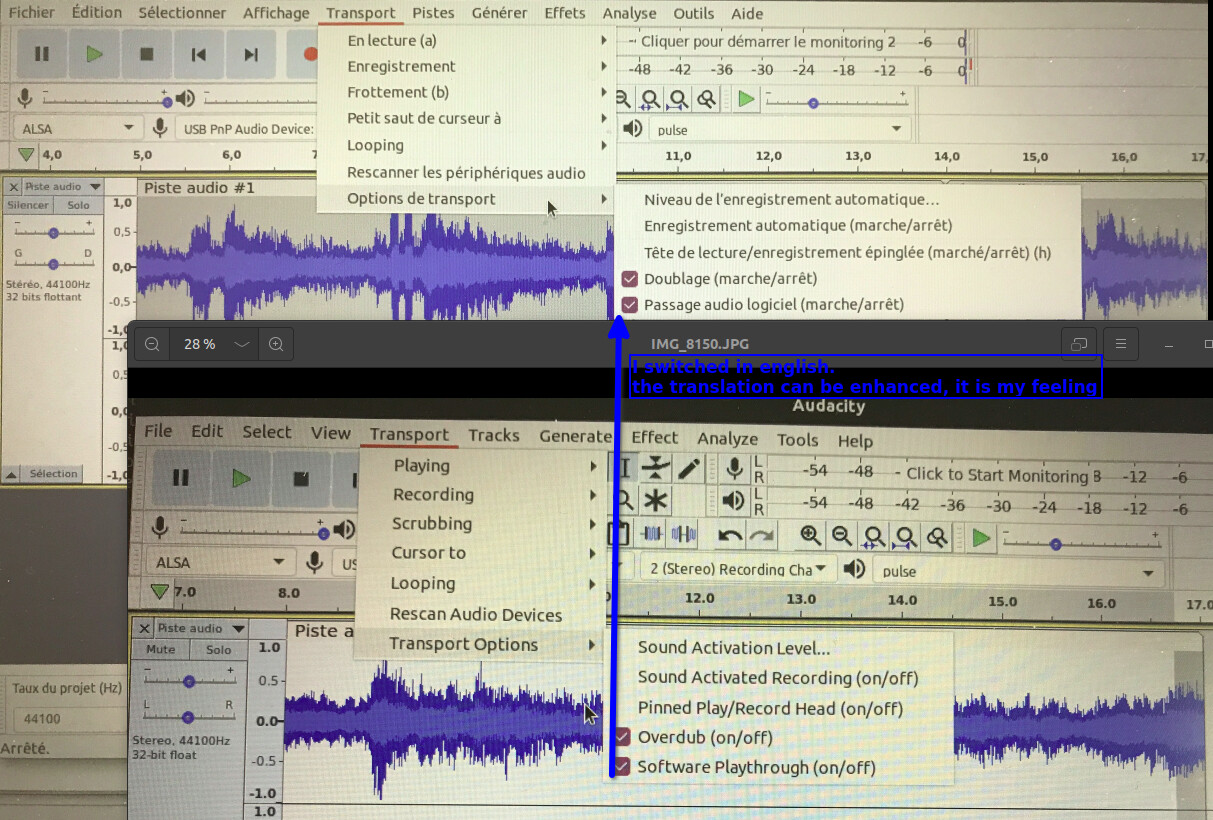
Task: Toggle the Overdub (on/off) checkbox
Action: (622, 737)
